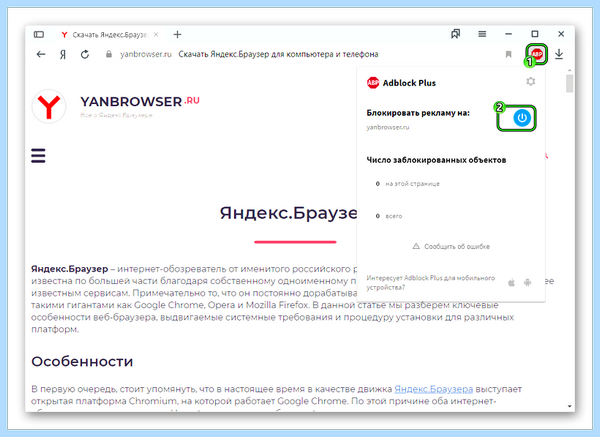Close the Скачать Яндекс.Браузер tab
The height and width of the screenshot is (437, 600).
tap(156, 34)
